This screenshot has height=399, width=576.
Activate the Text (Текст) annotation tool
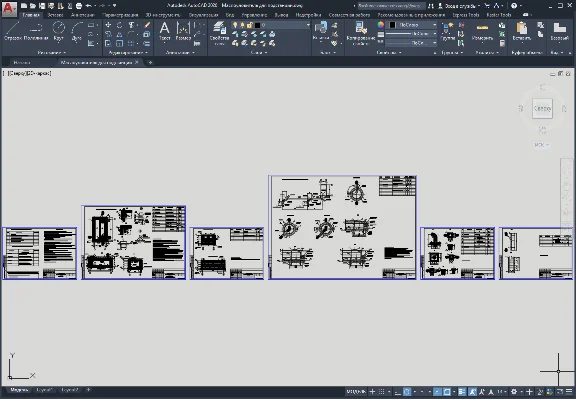click(x=165, y=31)
